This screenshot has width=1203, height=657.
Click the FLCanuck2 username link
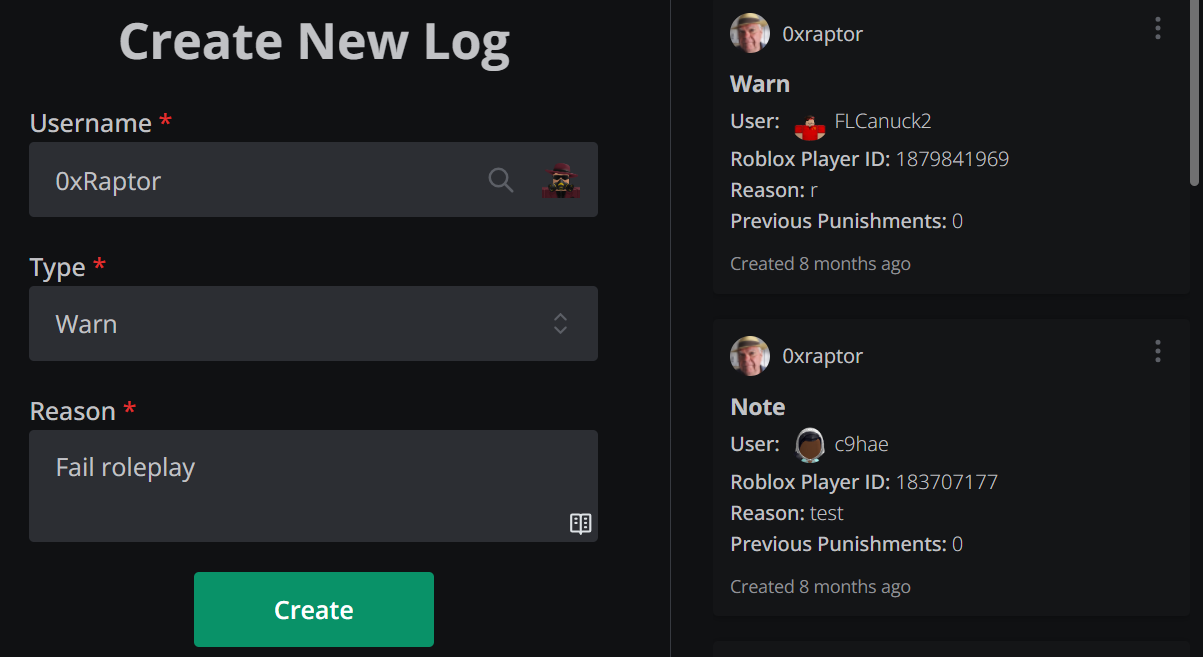(882, 120)
